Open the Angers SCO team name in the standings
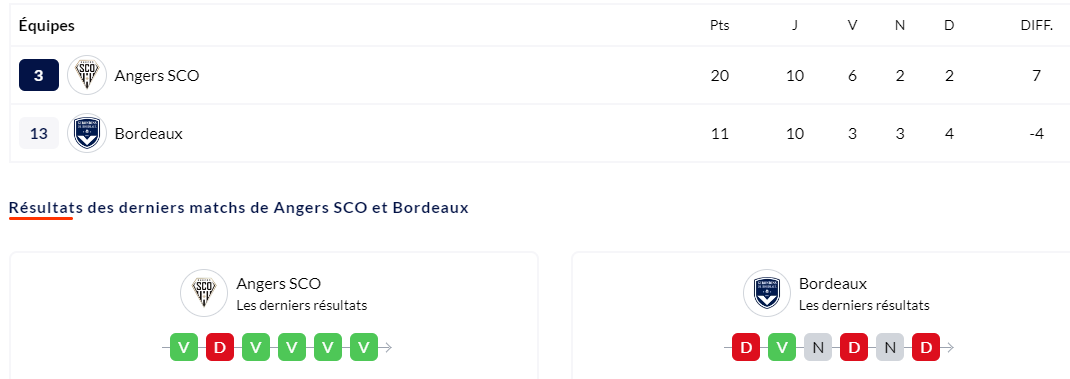 tap(157, 76)
